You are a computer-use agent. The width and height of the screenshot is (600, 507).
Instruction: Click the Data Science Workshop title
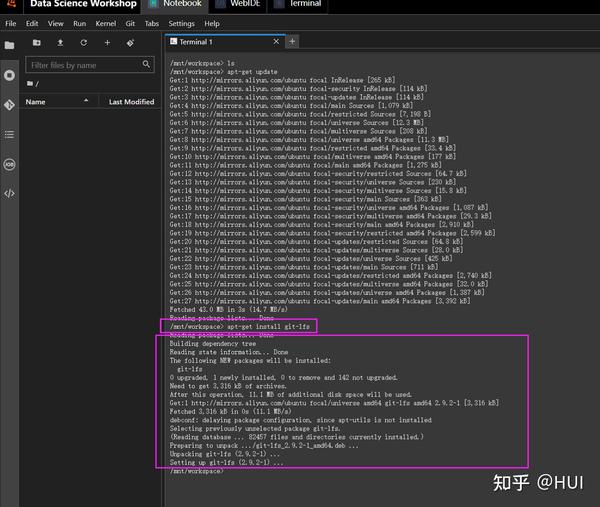pyautogui.click(x=83, y=4)
